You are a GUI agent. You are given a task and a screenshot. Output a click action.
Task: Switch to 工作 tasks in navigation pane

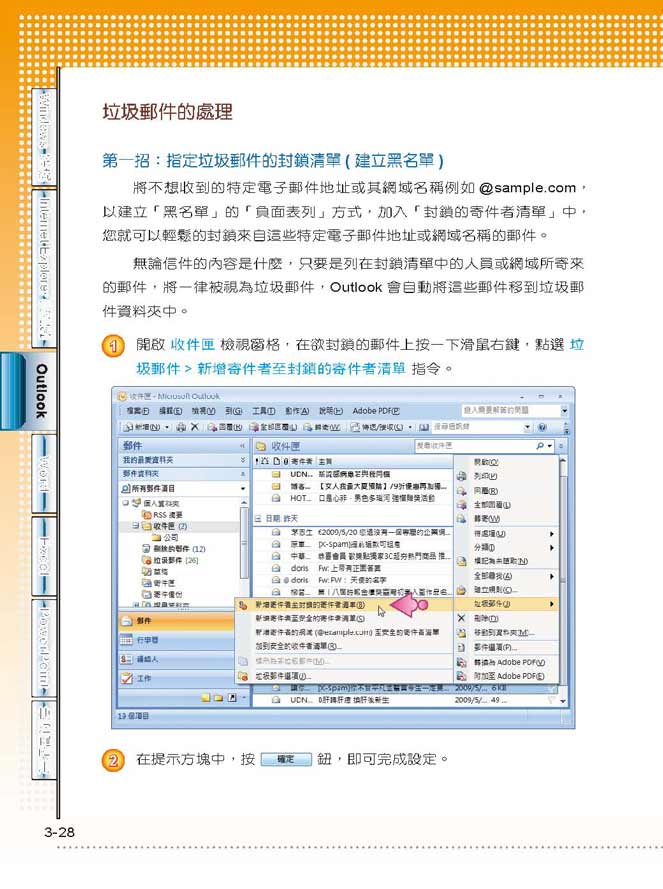pyautogui.click(x=176, y=679)
